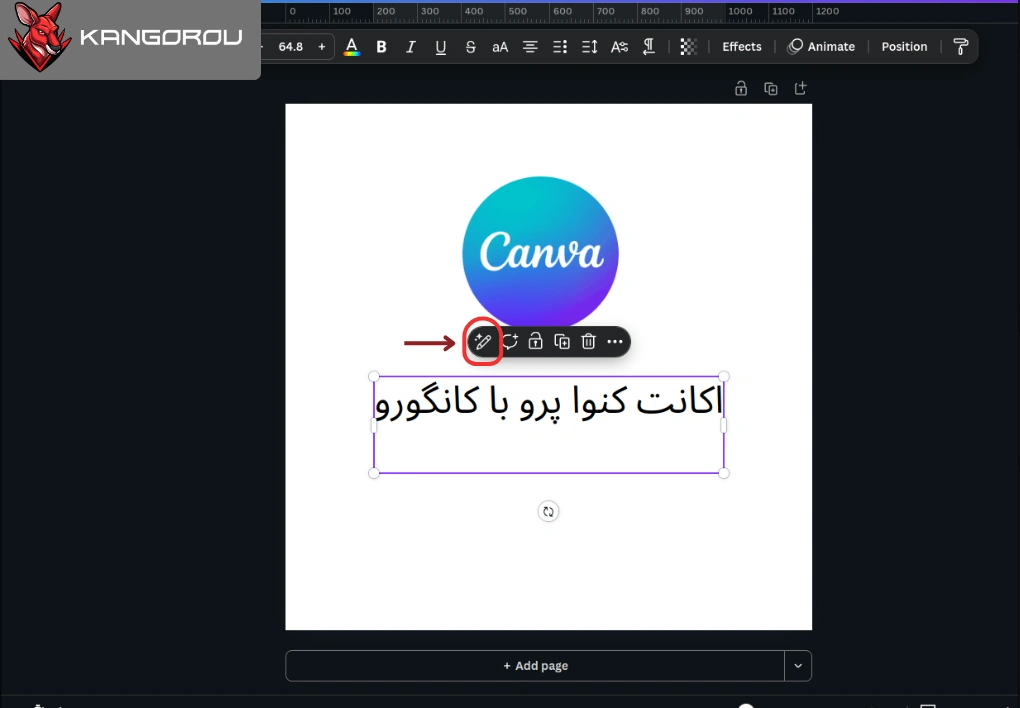
Task: Click the font size field showing 64.8
Action: click(291, 47)
